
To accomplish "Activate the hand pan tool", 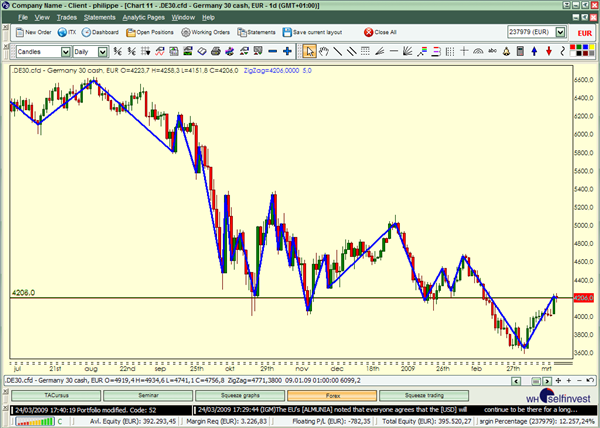I will (324, 51).
